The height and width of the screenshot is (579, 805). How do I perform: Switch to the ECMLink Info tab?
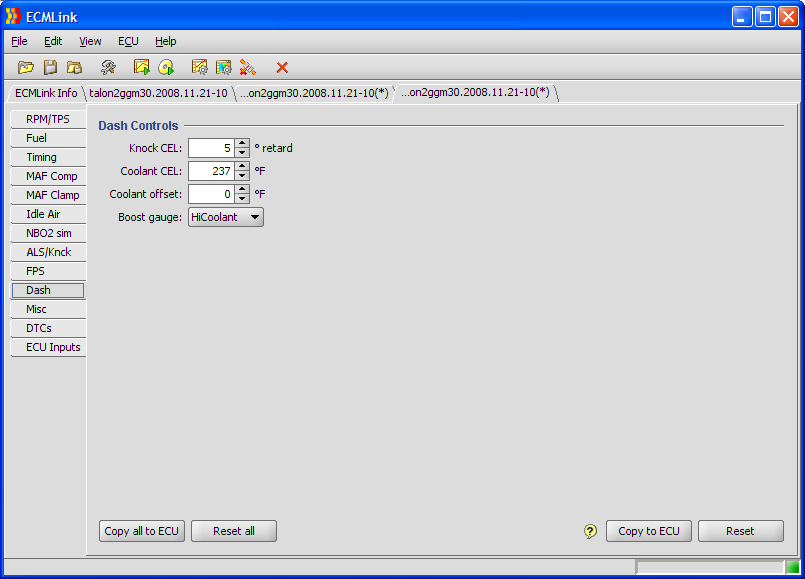tap(46, 93)
